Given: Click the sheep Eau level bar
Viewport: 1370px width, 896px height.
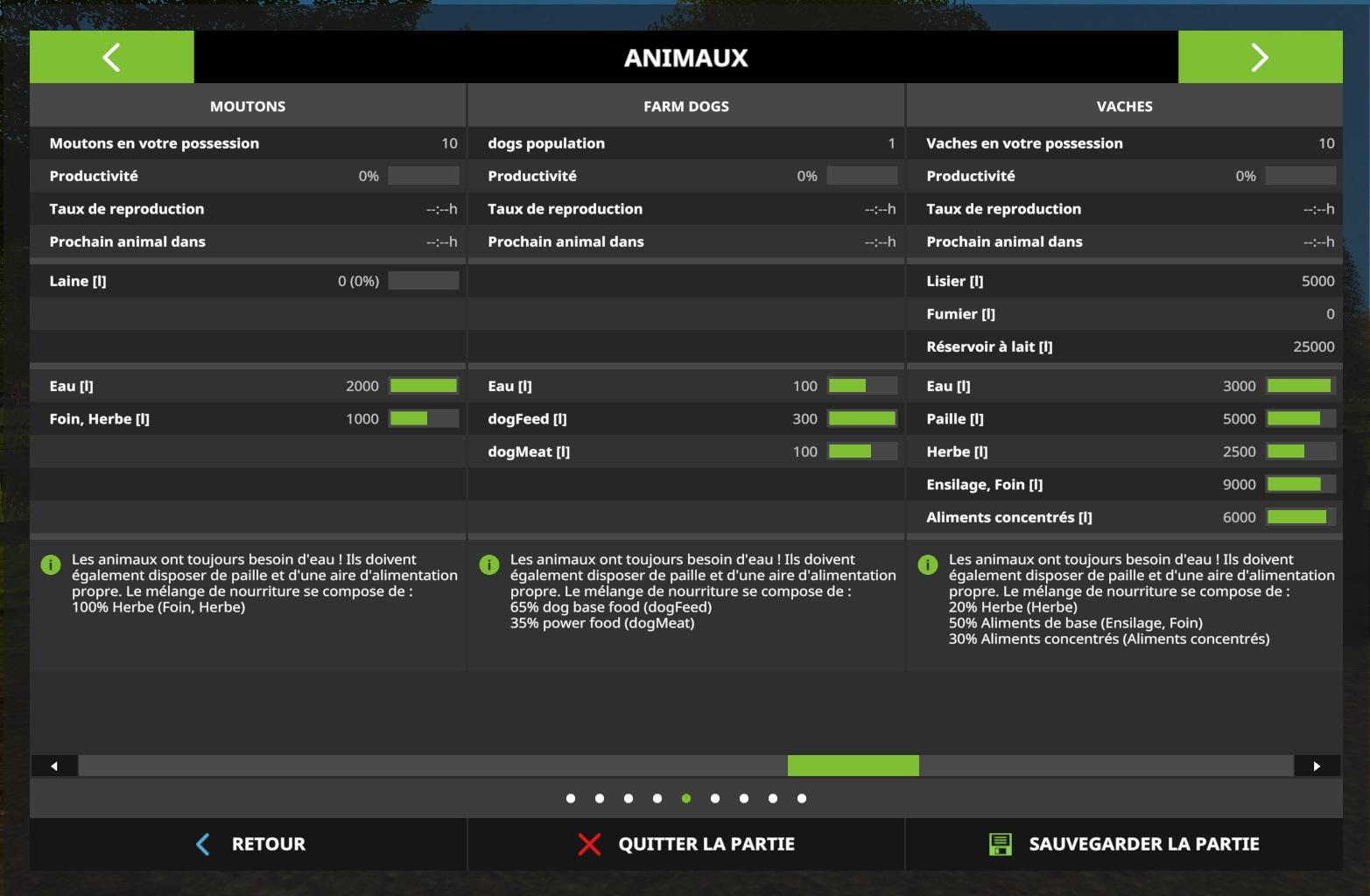Looking at the screenshot, I should click(424, 386).
